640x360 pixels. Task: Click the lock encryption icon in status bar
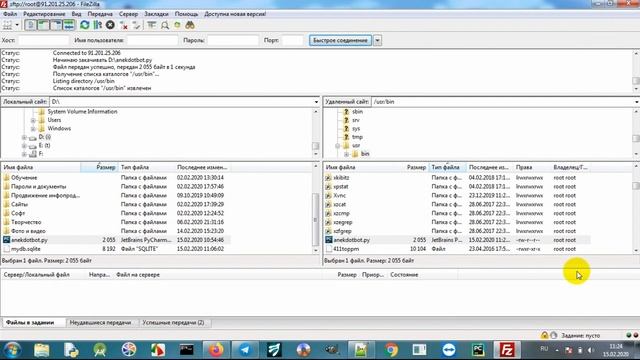pyautogui.click(x=544, y=335)
